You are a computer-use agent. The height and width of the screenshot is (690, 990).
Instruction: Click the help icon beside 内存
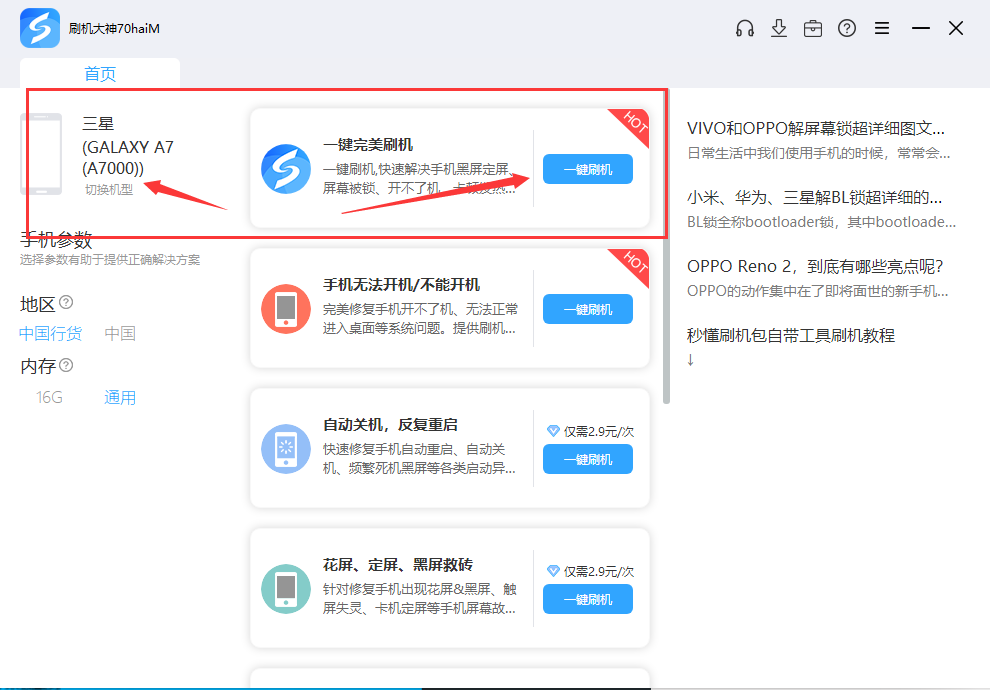66,365
